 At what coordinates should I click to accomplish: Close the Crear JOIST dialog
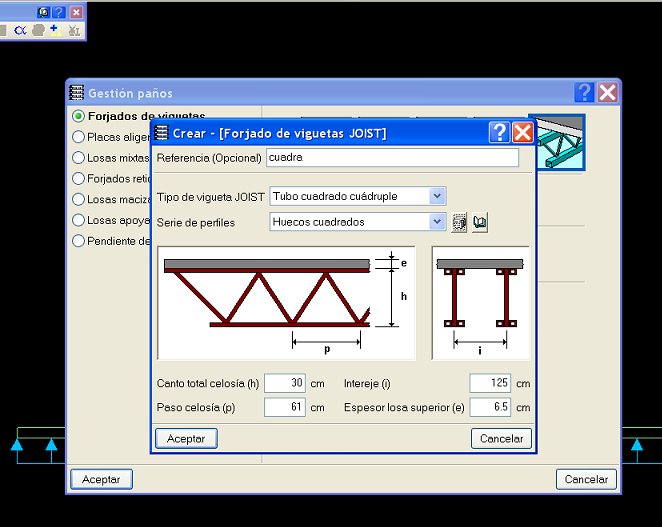[523, 133]
